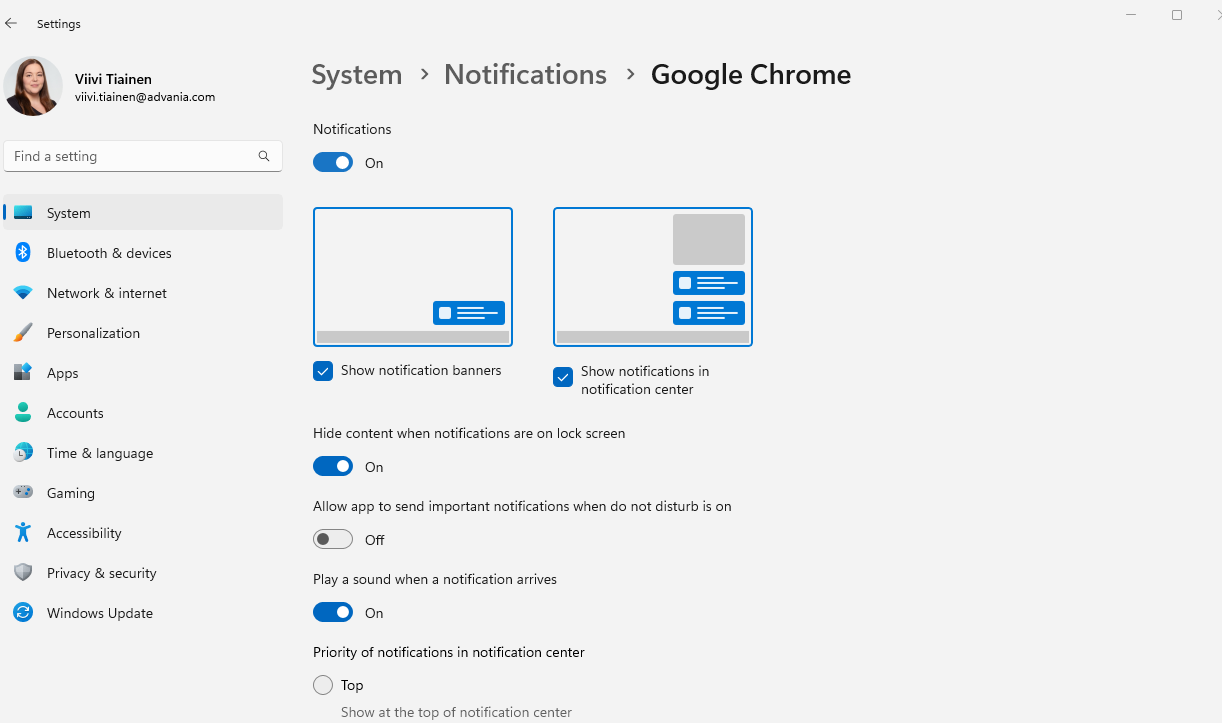
Task: Click the Windows Update refresh icon
Action: pos(23,613)
